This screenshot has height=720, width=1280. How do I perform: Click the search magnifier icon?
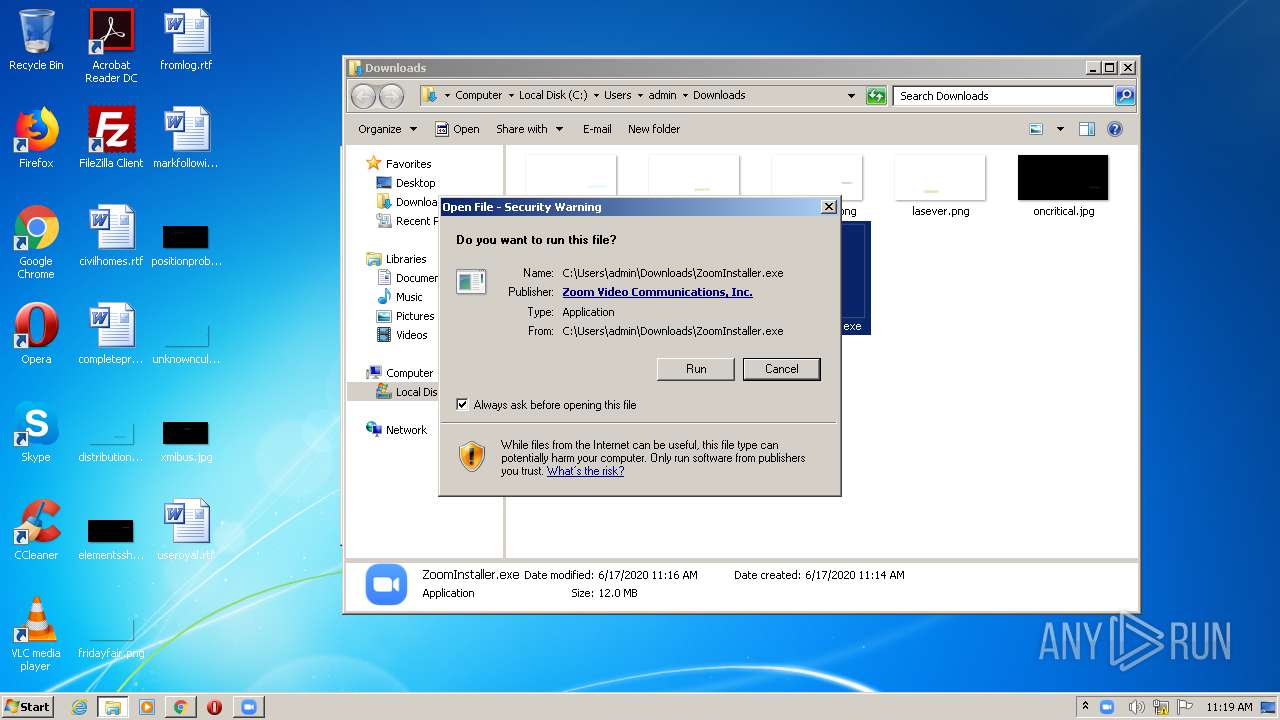click(x=1125, y=96)
